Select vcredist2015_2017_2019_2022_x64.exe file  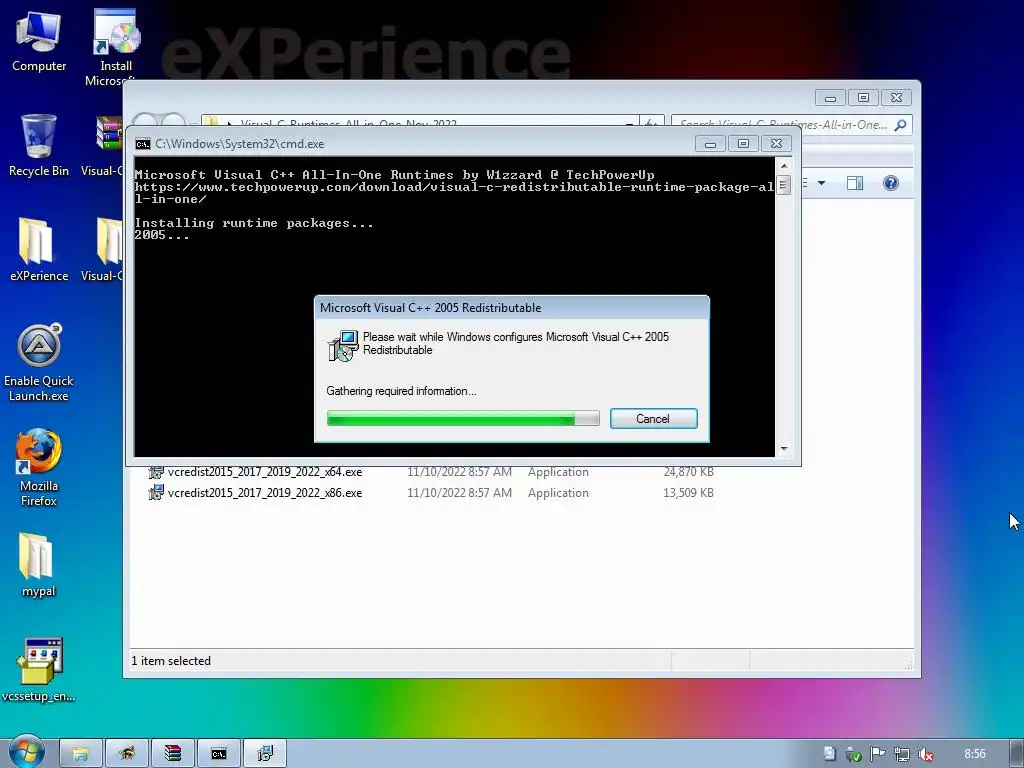[x=265, y=472]
